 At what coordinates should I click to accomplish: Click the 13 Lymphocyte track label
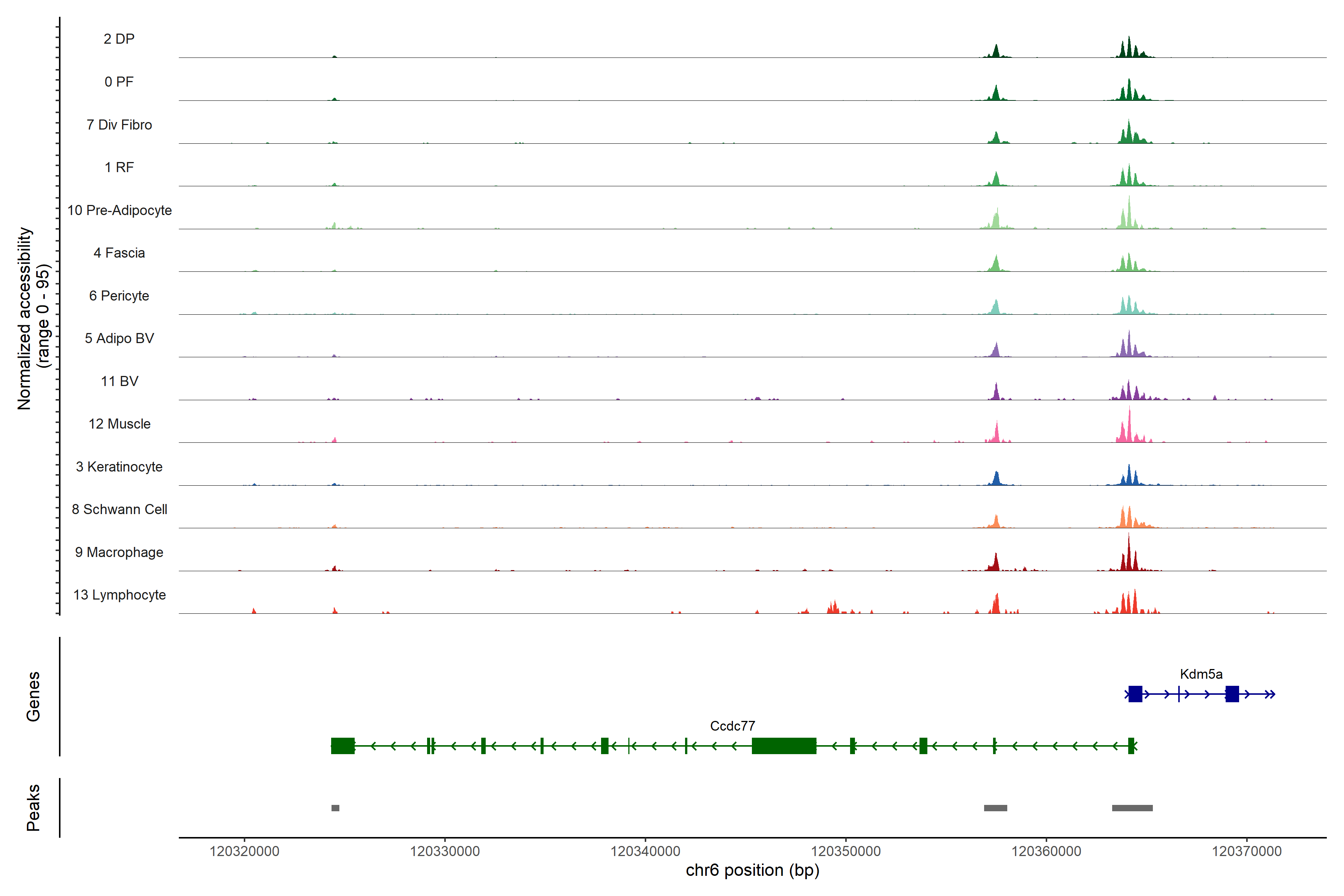click(119, 595)
